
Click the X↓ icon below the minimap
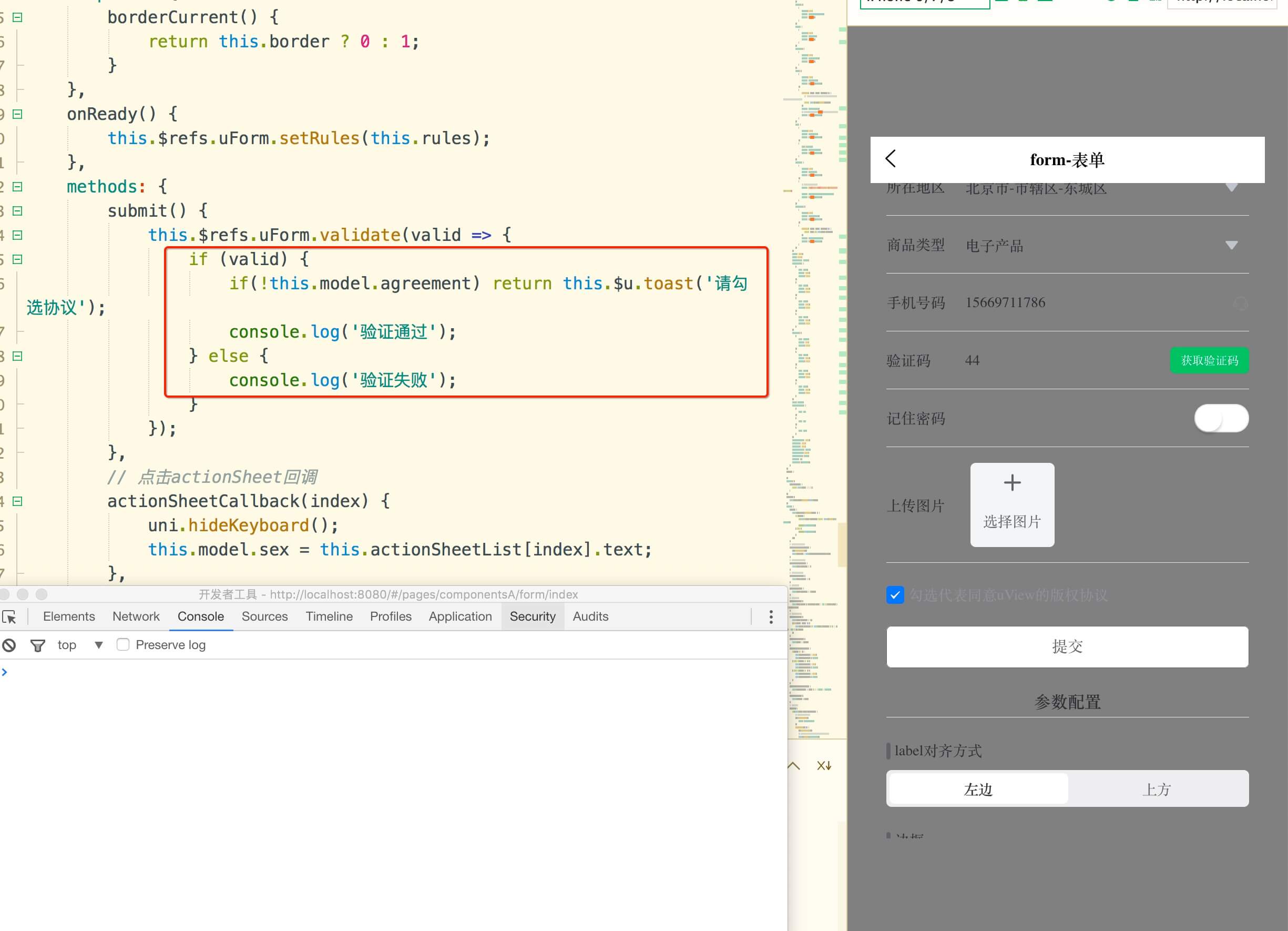pos(825,766)
